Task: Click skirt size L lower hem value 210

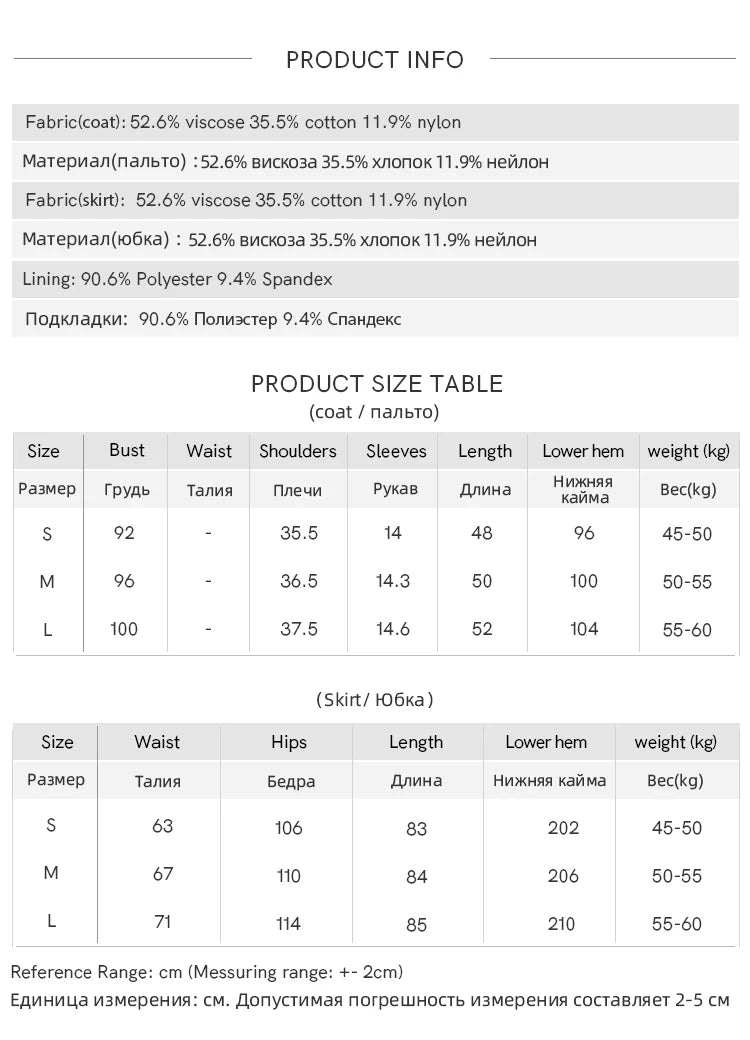Action: point(562,924)
